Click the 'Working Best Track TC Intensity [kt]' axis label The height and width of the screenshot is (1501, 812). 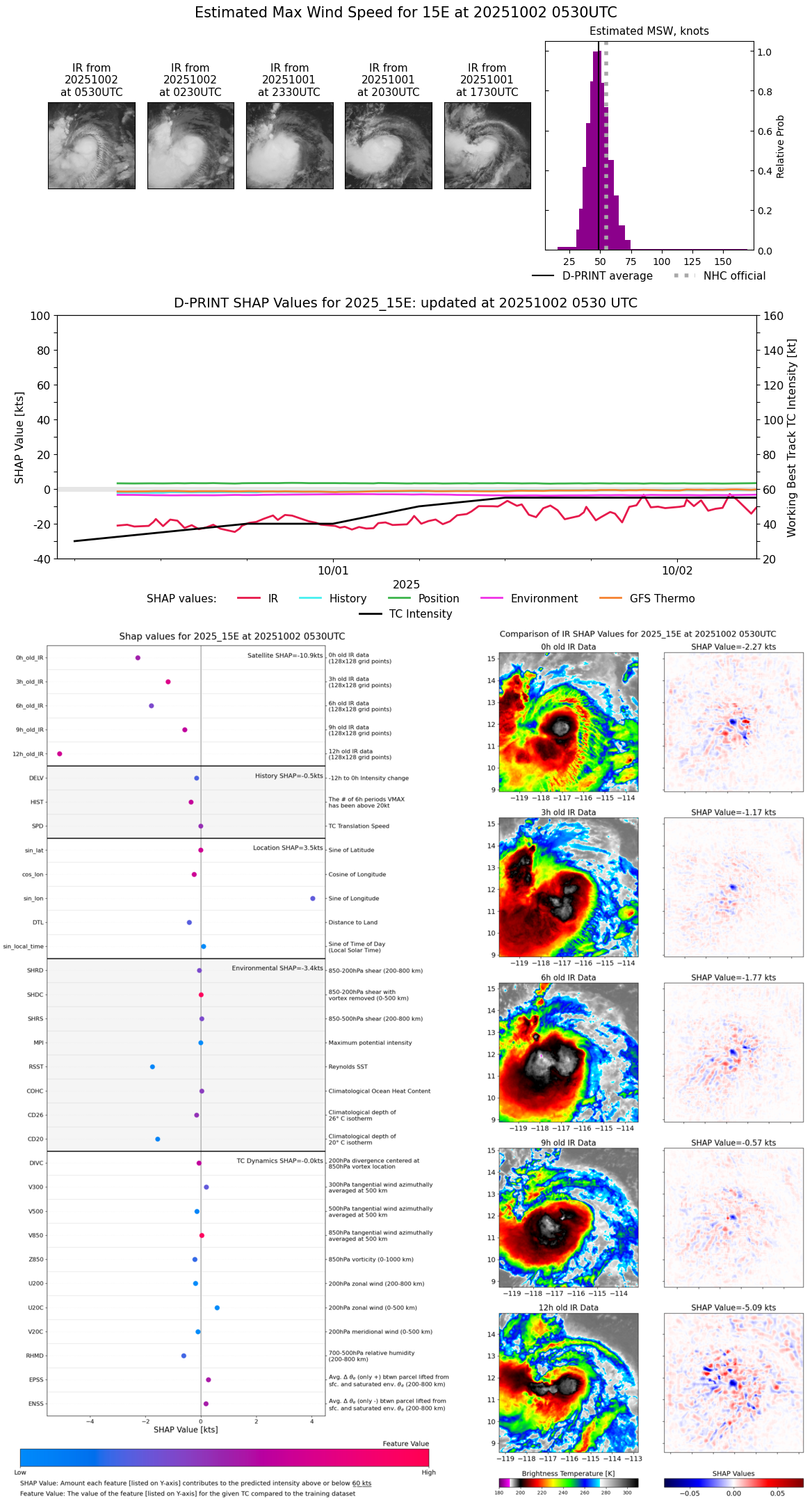[x=792, y=438]
